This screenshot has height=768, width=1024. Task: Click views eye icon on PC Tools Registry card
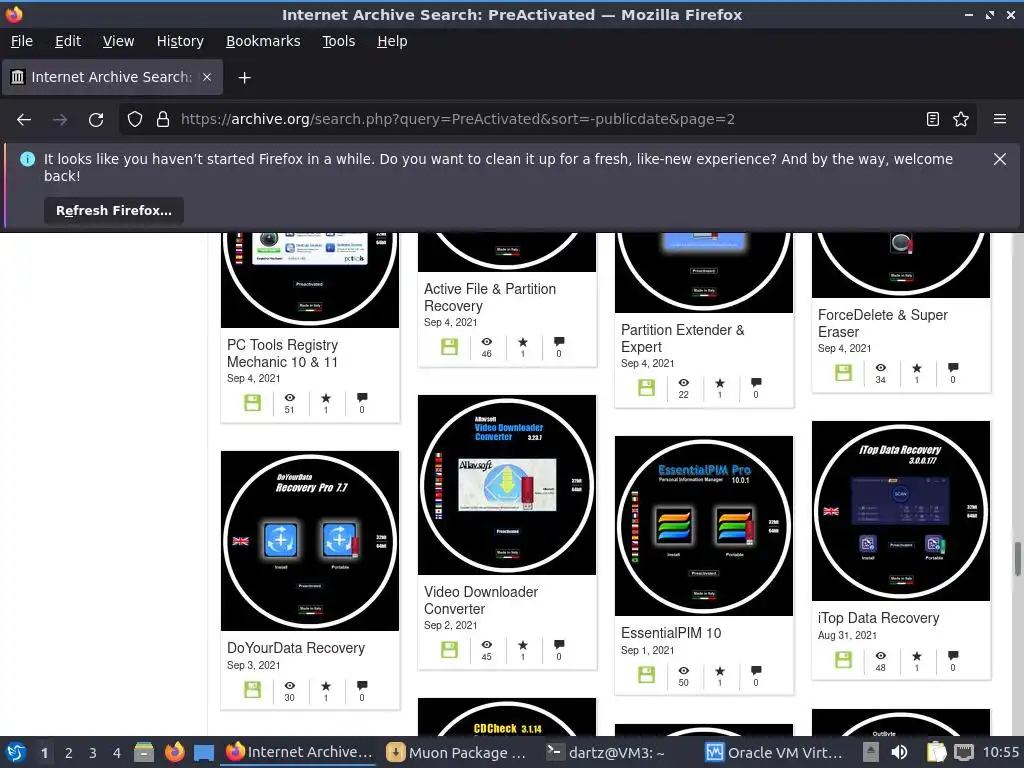[289, 398]
